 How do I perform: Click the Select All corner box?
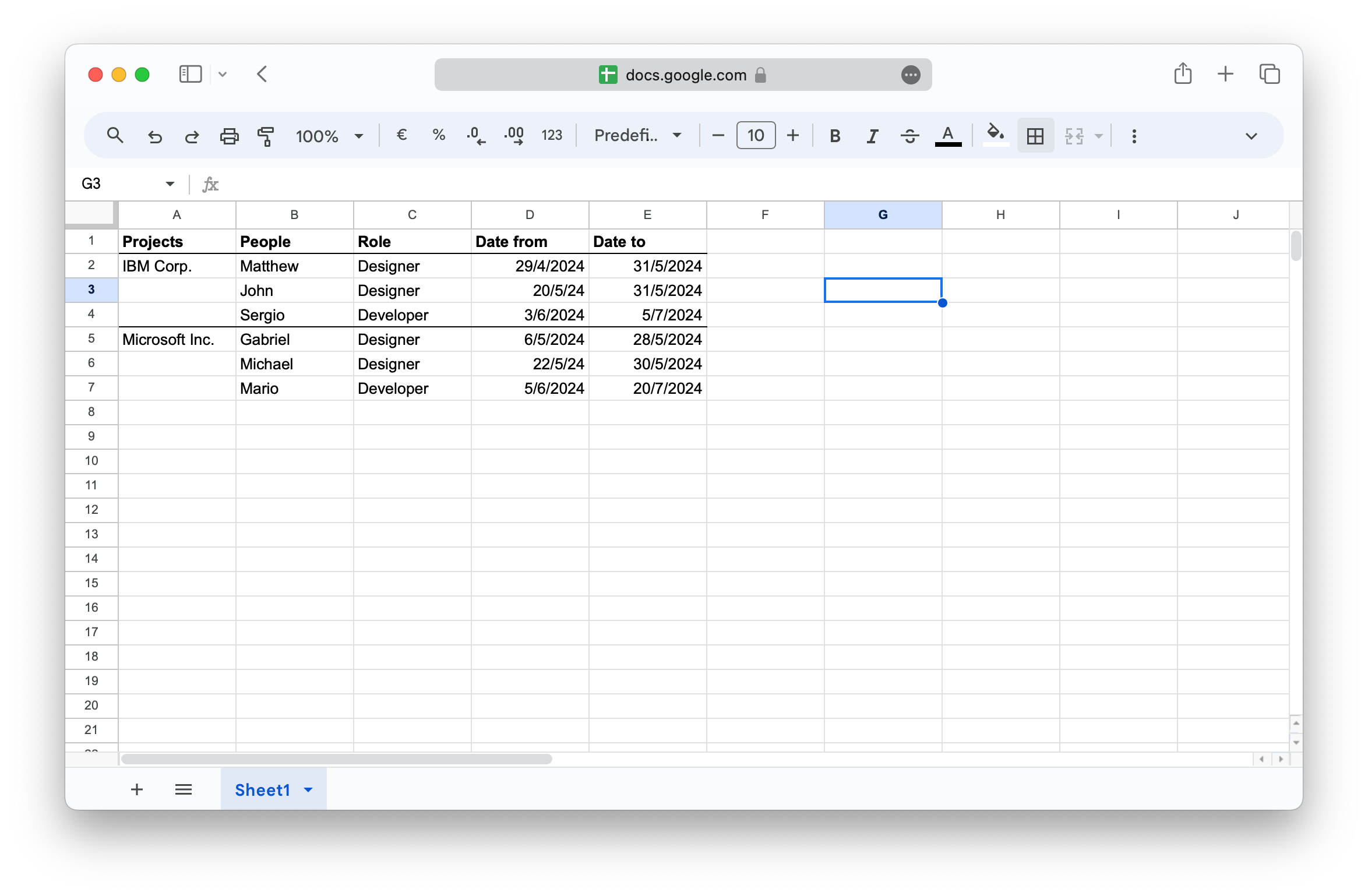tap(91, 214)
